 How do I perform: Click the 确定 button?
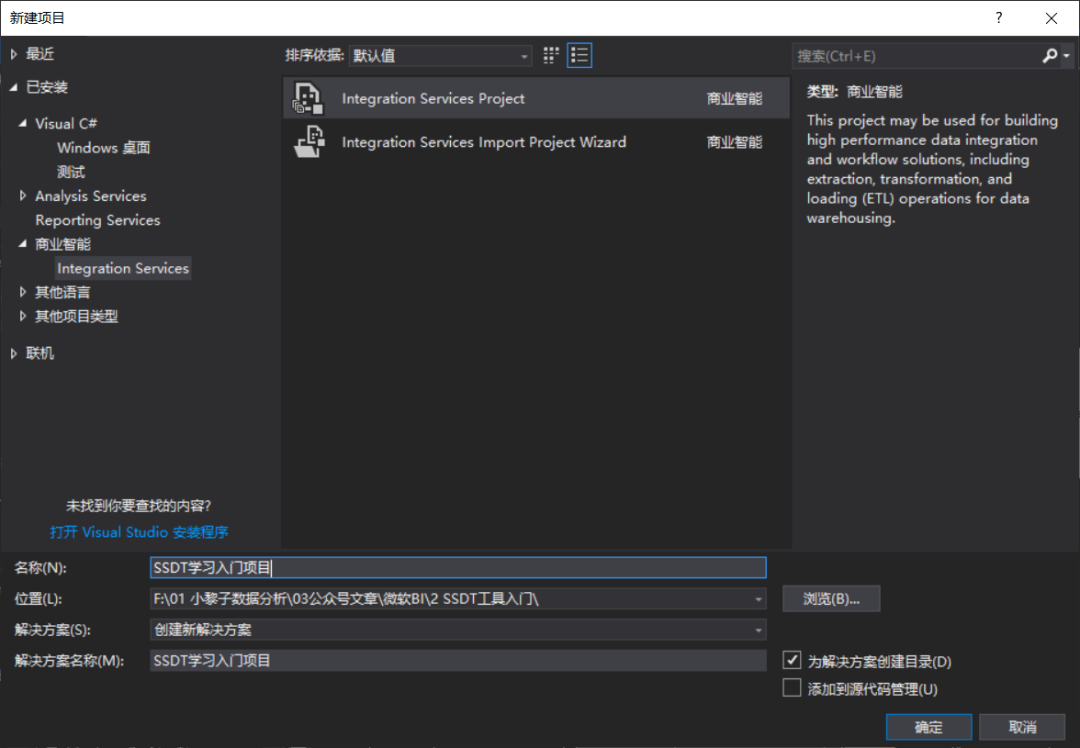pos(928,727)
